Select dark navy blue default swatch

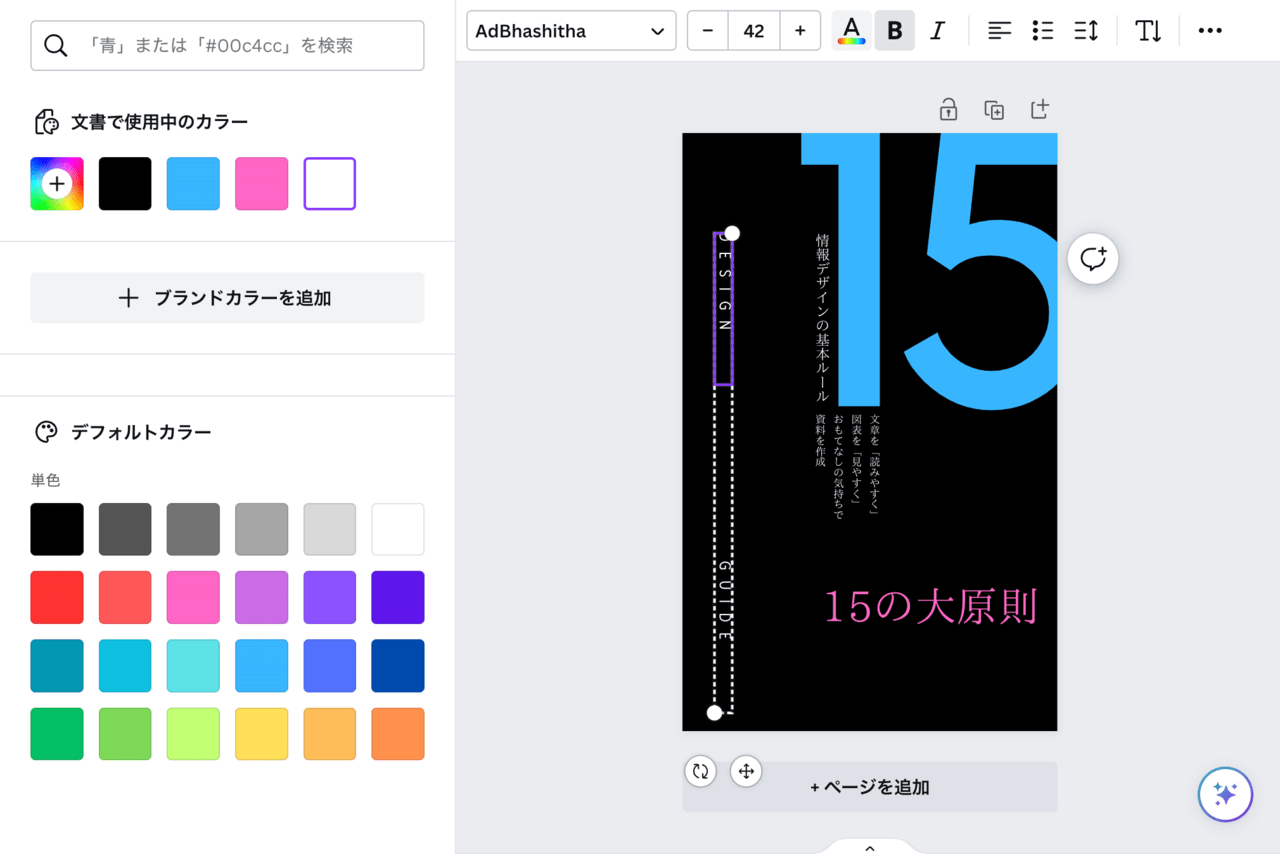click(398, 666)
